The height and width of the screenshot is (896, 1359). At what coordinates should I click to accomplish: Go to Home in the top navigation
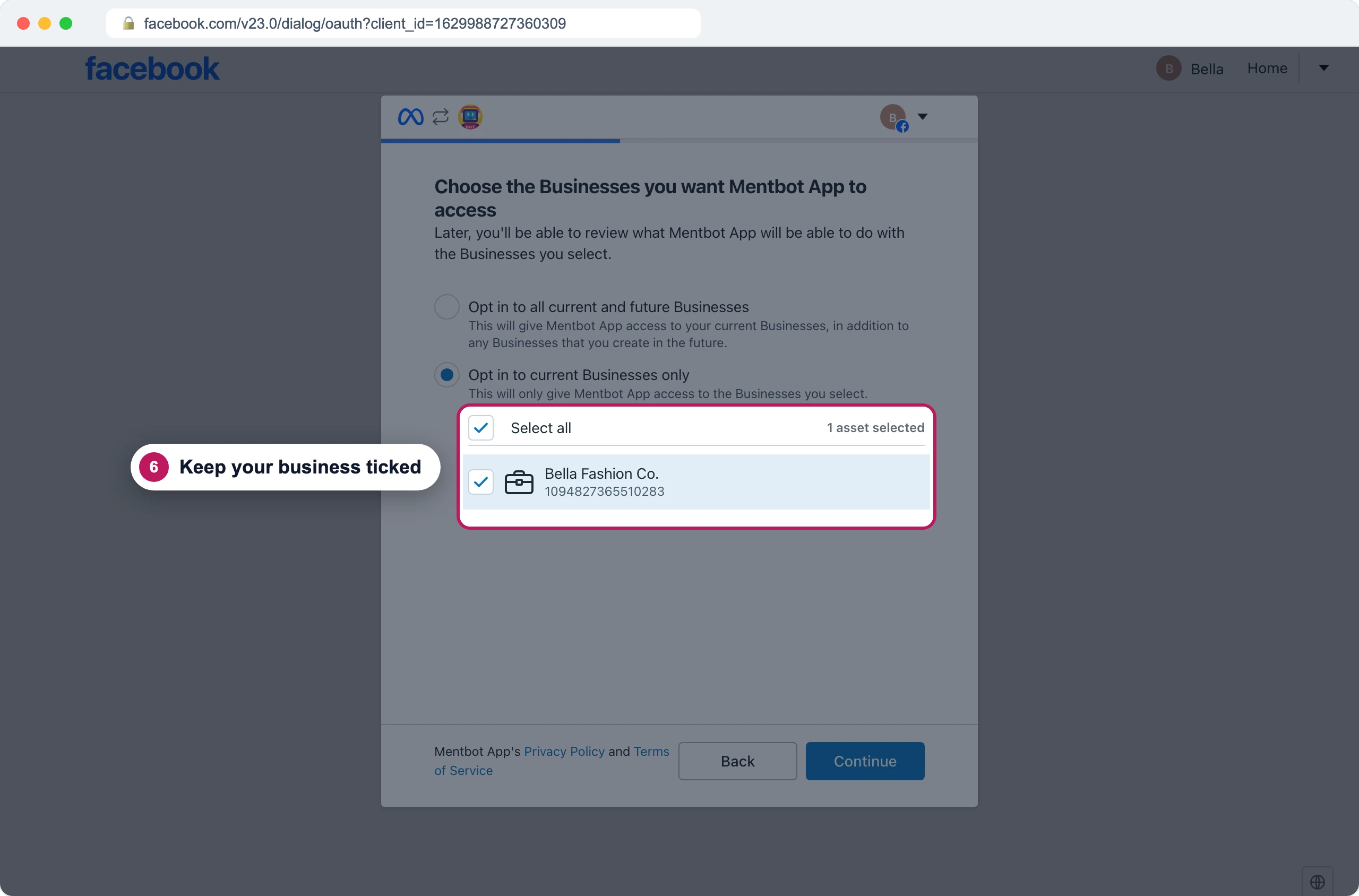pyautogui.click(x=1267, y=68)
